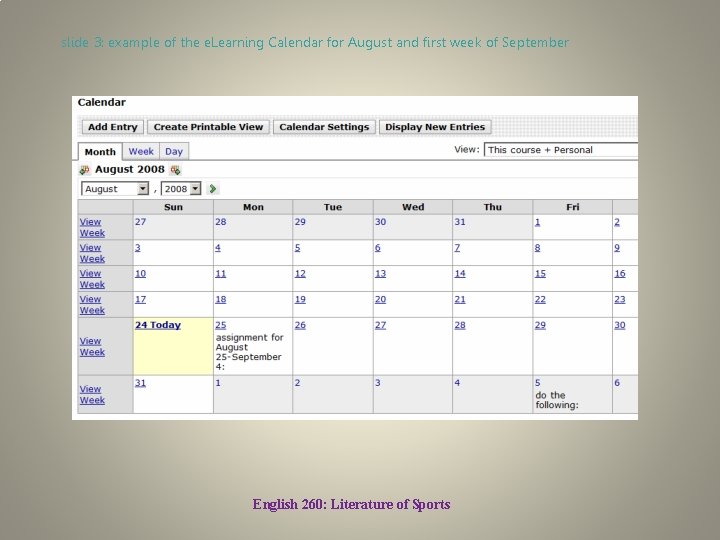The width and height of the screenshot is (720, 540).
Task: Click the green go arrow next to year
Action: click(213, 189)
